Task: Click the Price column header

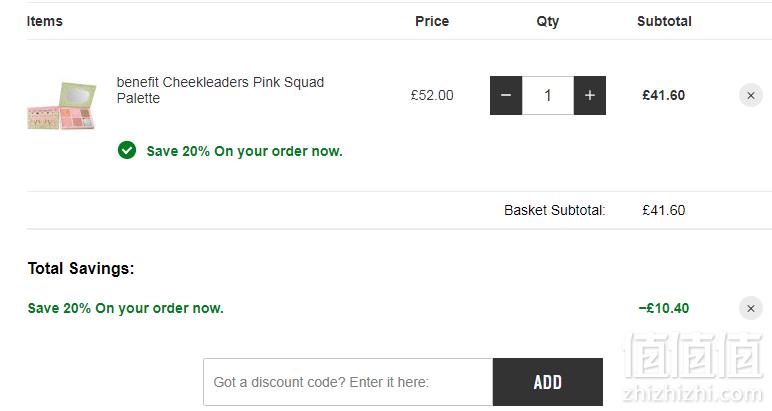Action: pyautogui.click(x=432, y=21)
